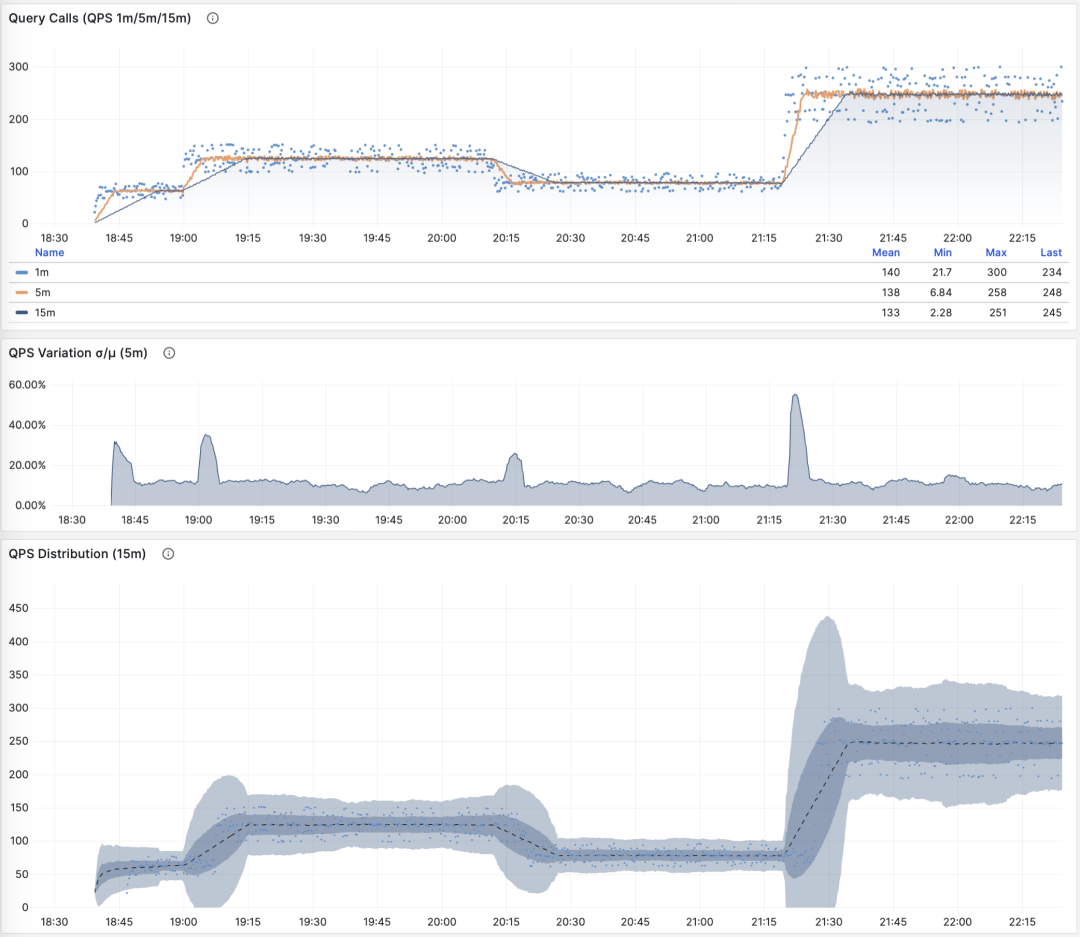Open the QPS Distribution panel title menu
This screenshot has height=937, width=1080.
(x=78, y=554)
